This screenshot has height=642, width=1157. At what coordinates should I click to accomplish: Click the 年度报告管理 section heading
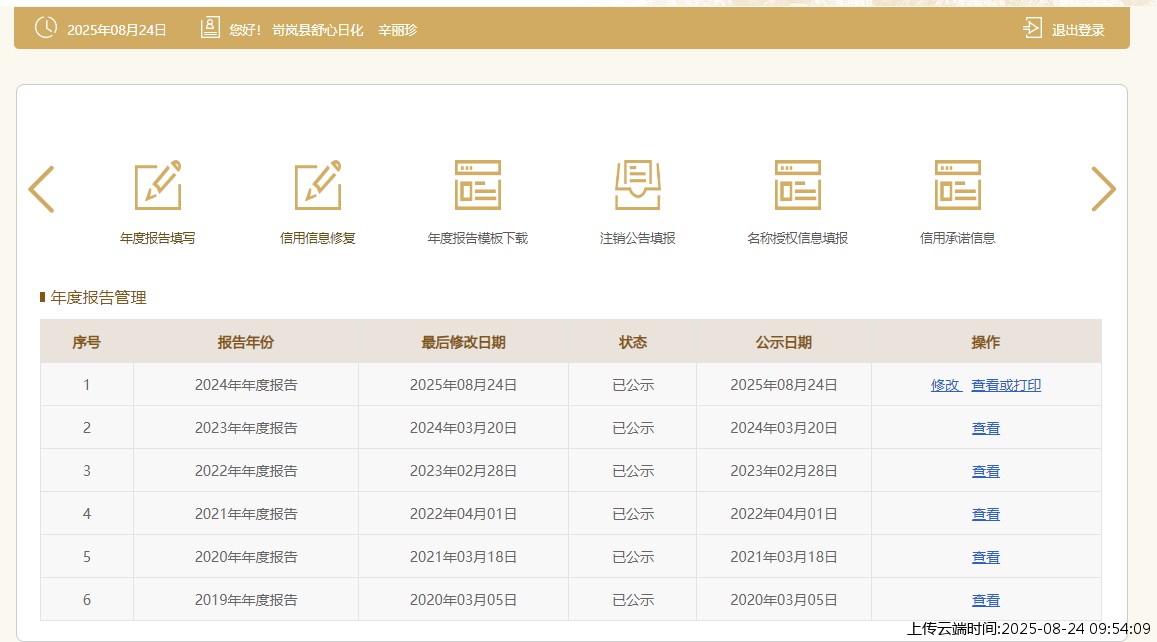[x=98, y=297]
